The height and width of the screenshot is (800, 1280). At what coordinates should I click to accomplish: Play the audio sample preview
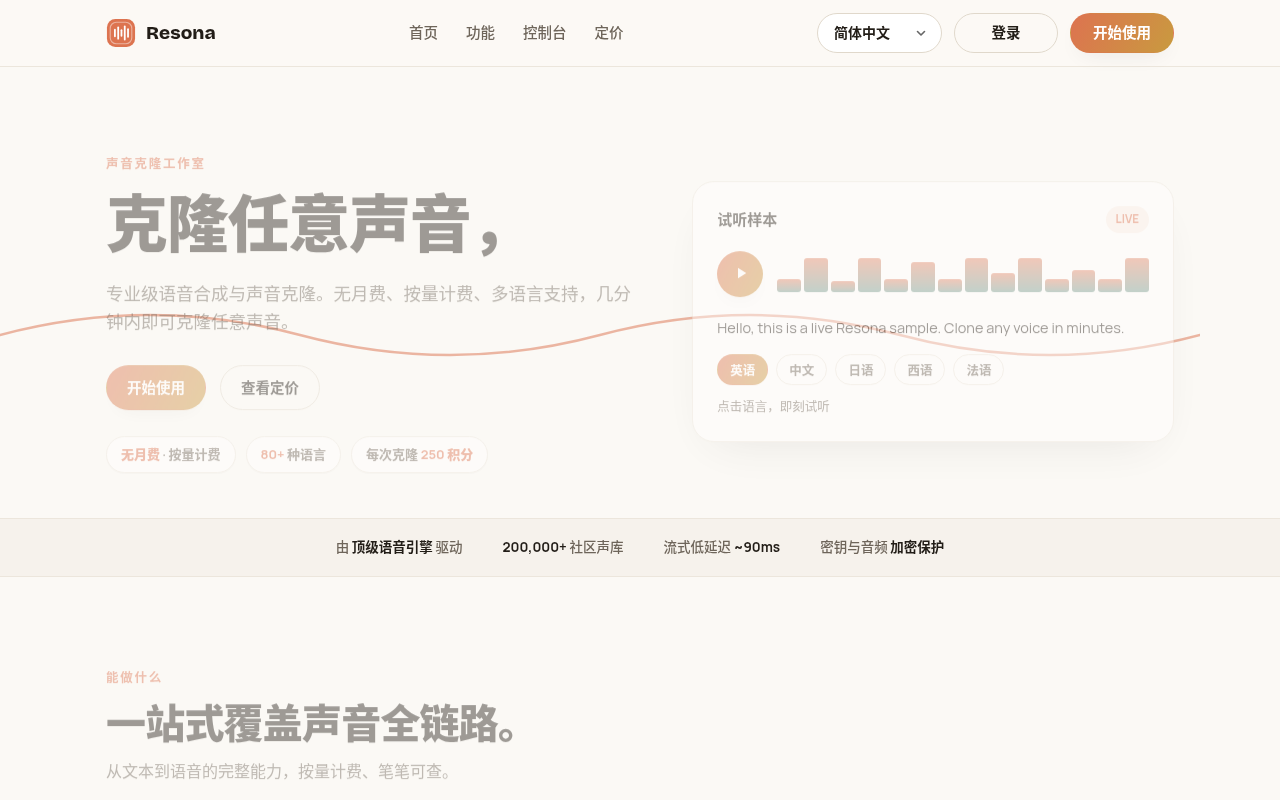click(x=740, y=274)
